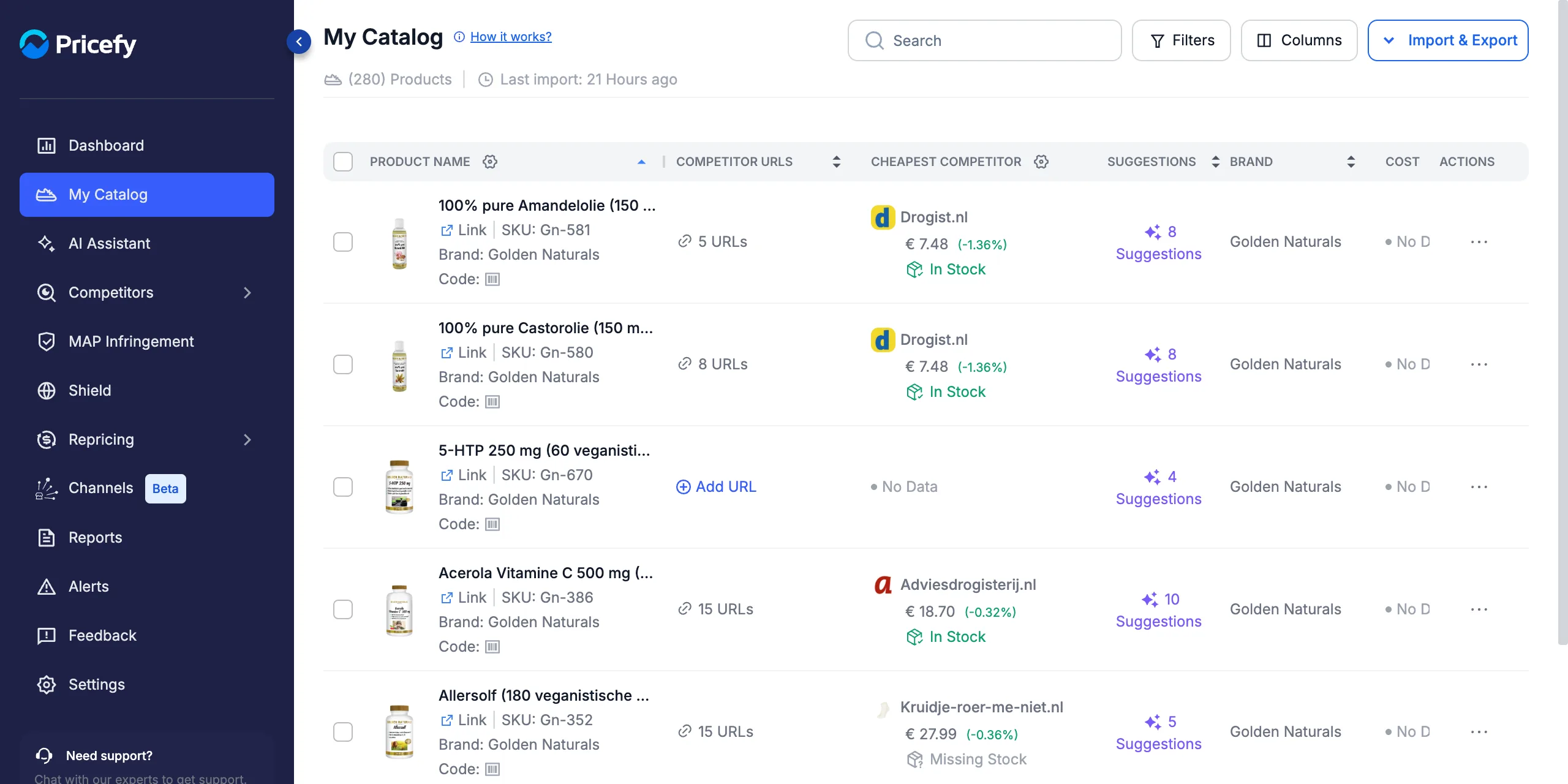1568x784 pixels.
Task: Click the page vertical scrollbar
Action: coord(1562,322)
